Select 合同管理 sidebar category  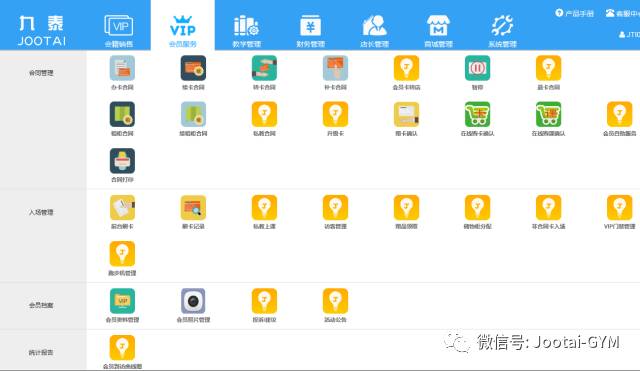pos(41,73)
